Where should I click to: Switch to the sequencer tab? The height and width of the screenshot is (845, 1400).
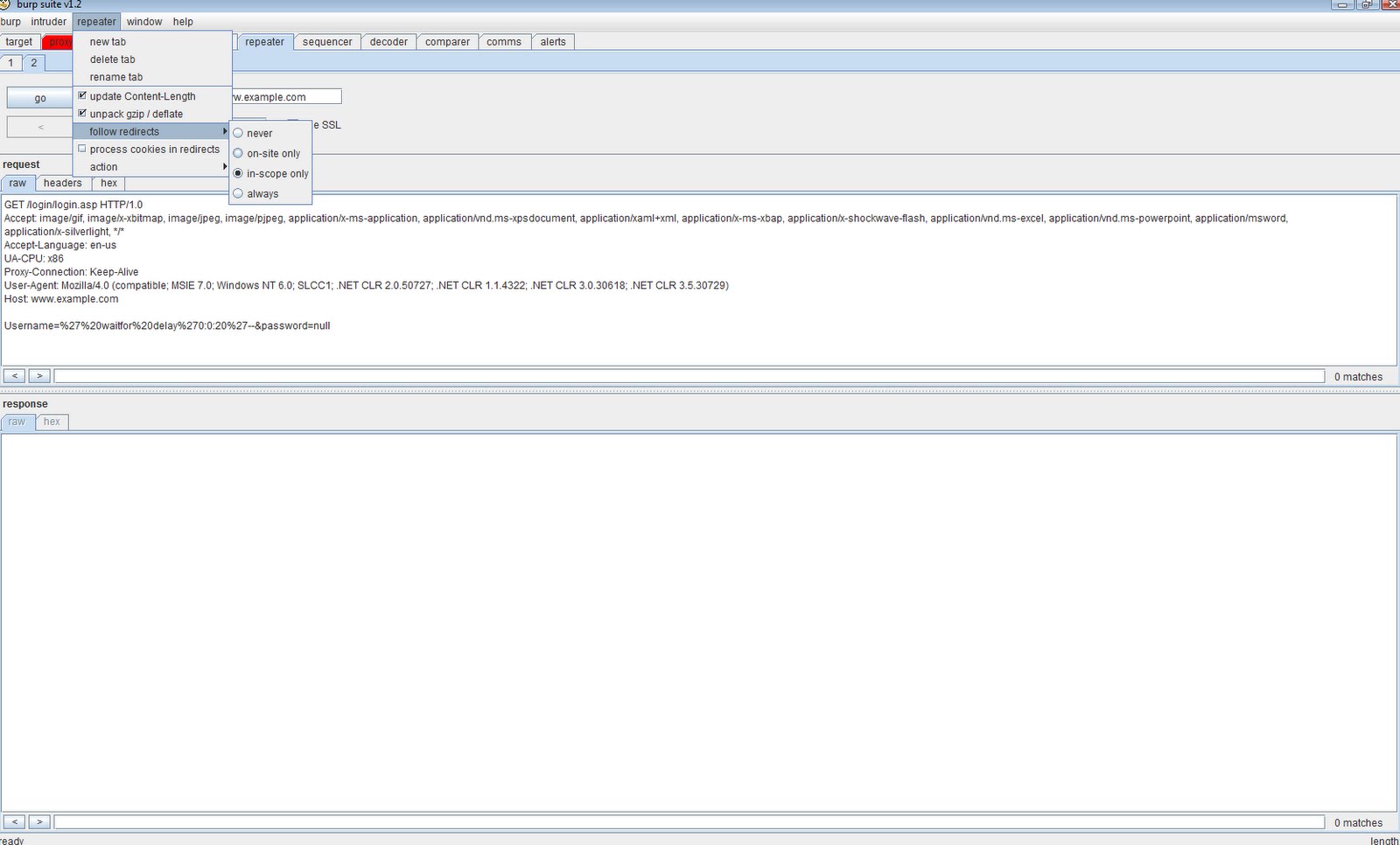pyautogui.click(x=327, y=41)
